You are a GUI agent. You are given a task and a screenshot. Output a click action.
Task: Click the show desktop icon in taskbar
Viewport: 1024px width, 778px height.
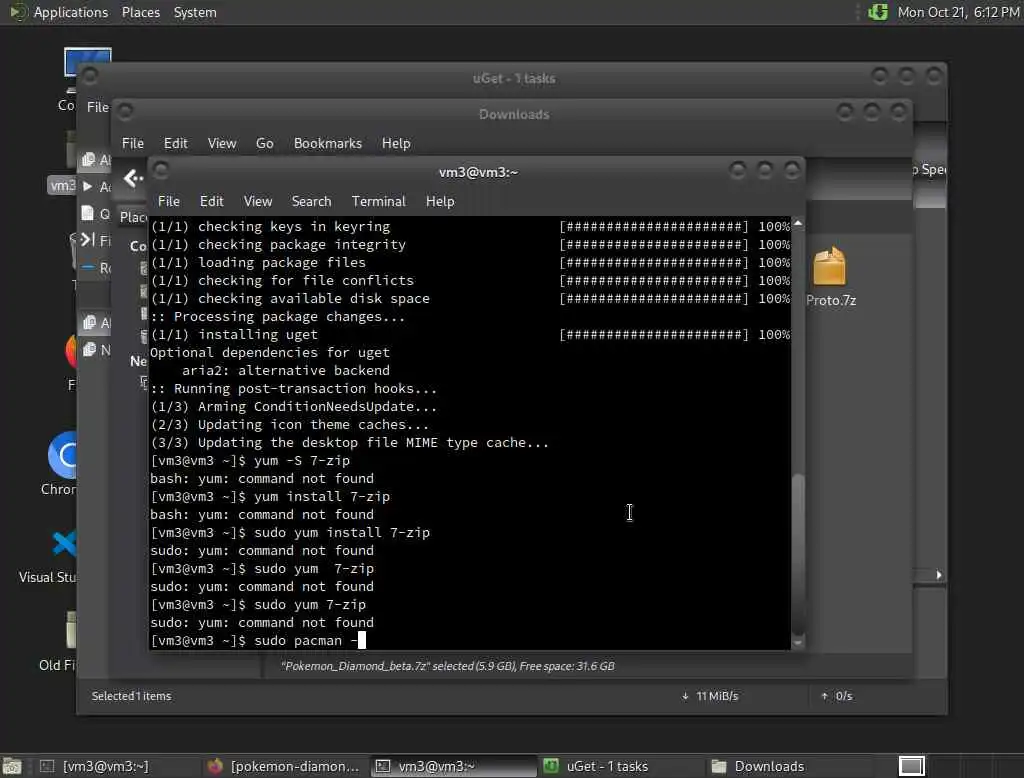(12, 766)
